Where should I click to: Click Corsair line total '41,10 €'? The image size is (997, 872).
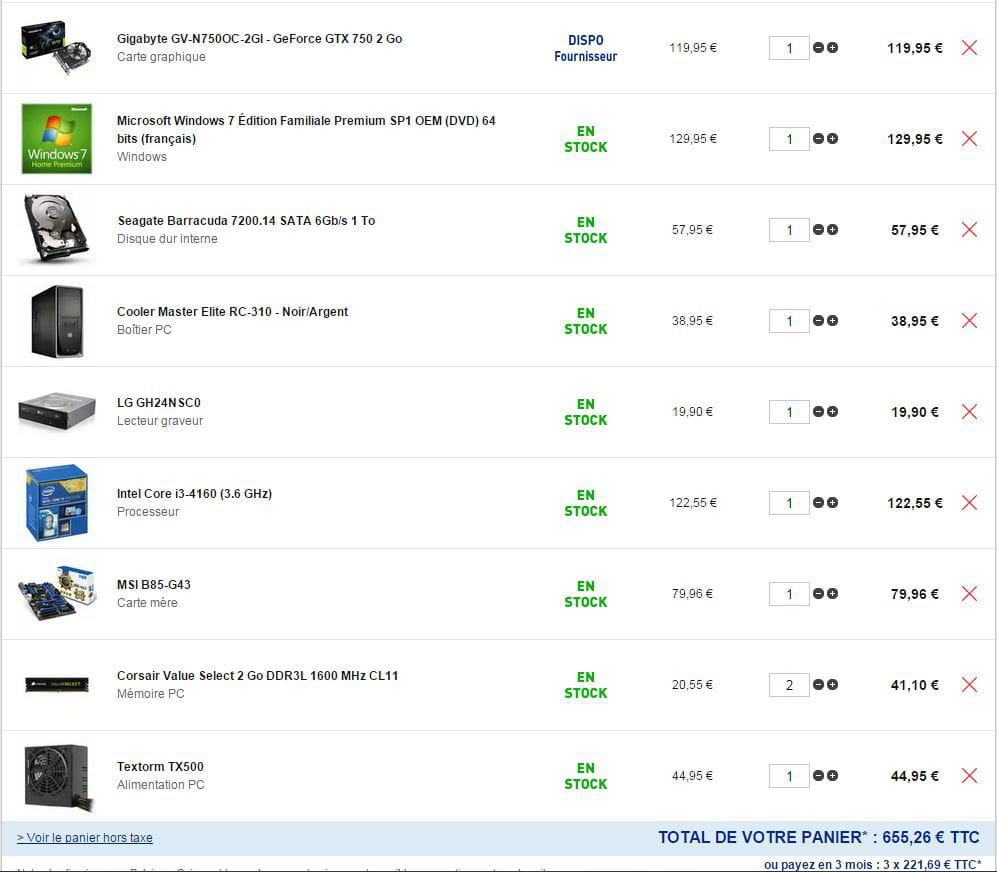(914, 685)
